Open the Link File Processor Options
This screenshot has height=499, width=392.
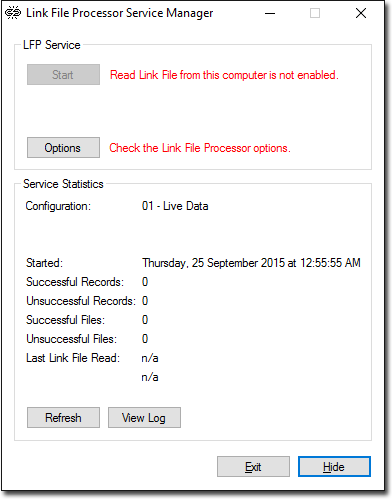[x=63, y=148]
